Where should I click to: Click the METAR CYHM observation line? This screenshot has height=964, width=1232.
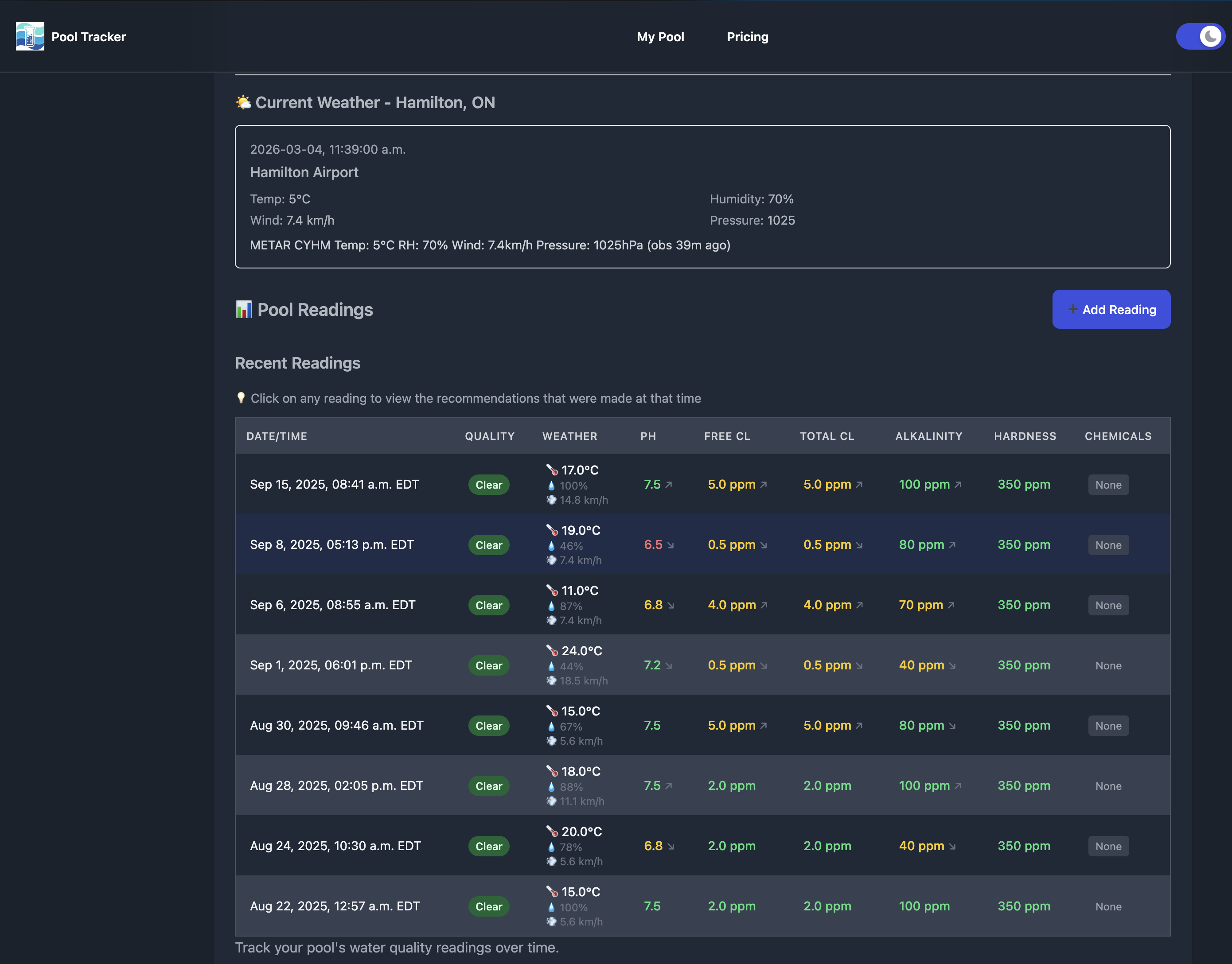[x=490, y=245]
